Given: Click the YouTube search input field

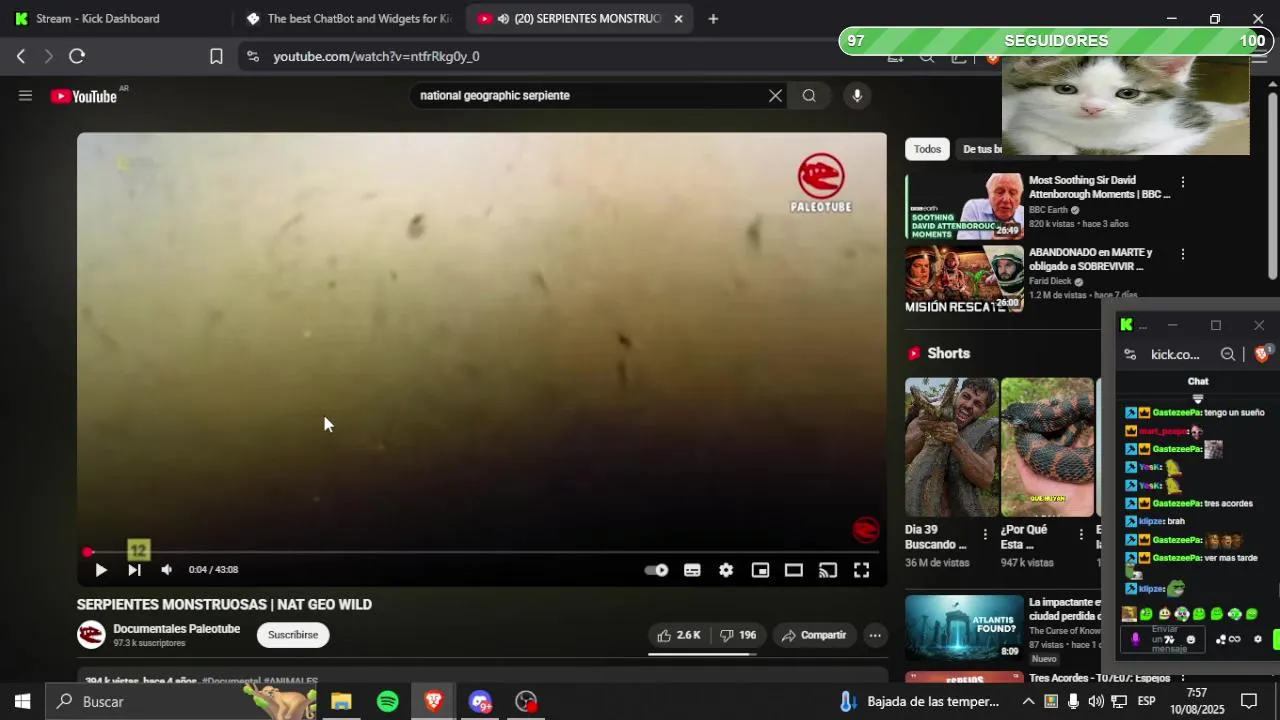Looking at the screenshot, I should point(590,96).
